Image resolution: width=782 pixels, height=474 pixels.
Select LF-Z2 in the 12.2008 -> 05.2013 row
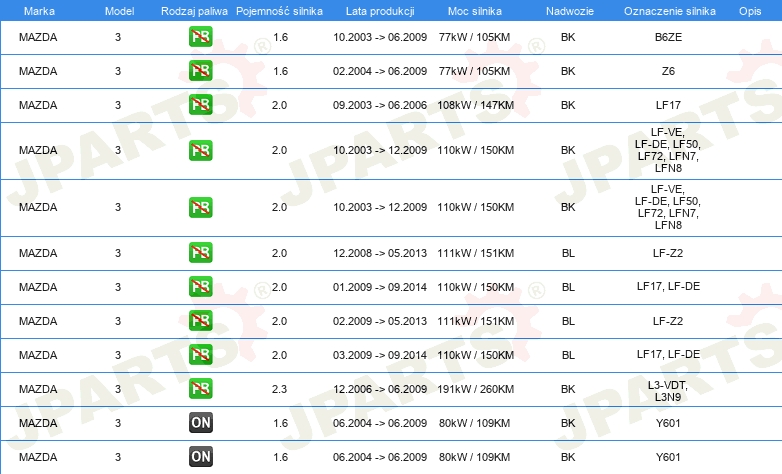(668, 253)
